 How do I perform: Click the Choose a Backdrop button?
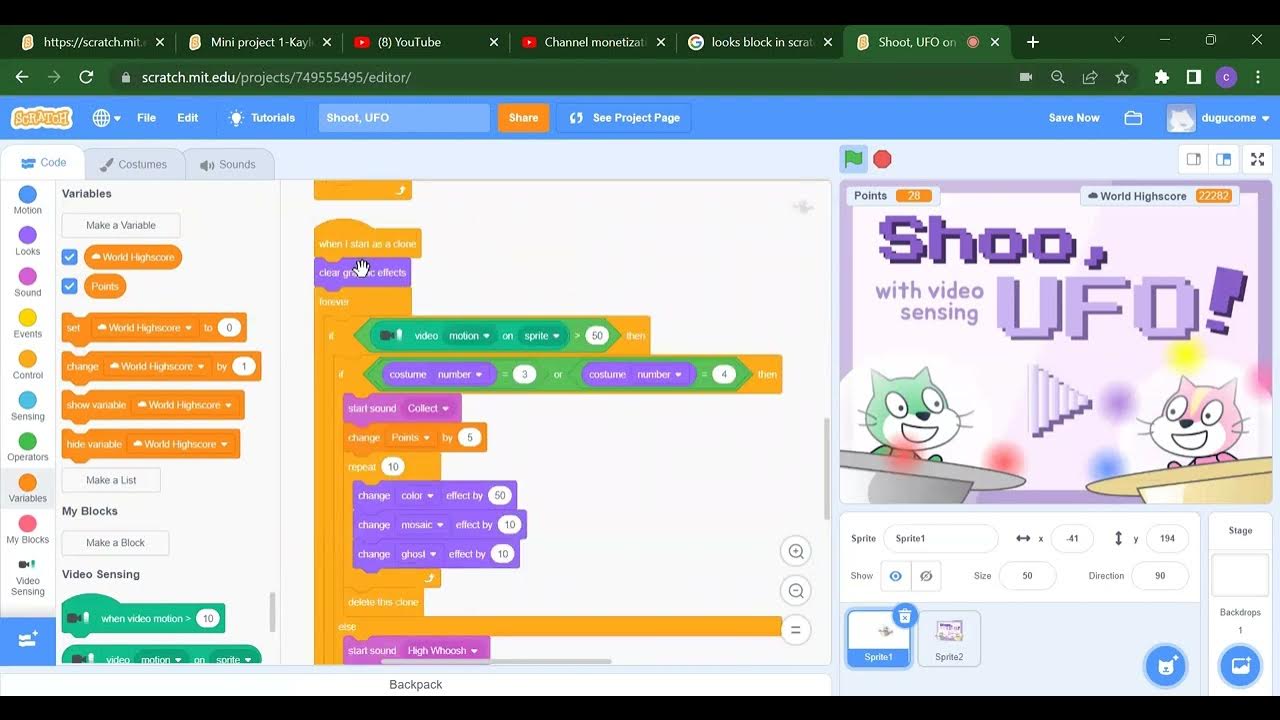click(x=1240, y=666)
